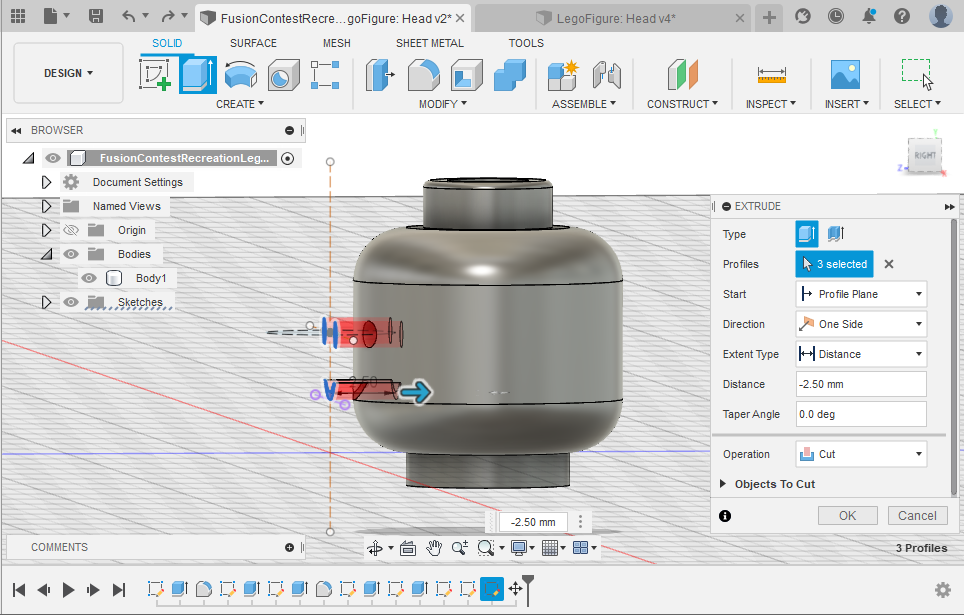Choose standard Extrude type
This screenshot has height=615, width=964.
click(x=807, y=234)
